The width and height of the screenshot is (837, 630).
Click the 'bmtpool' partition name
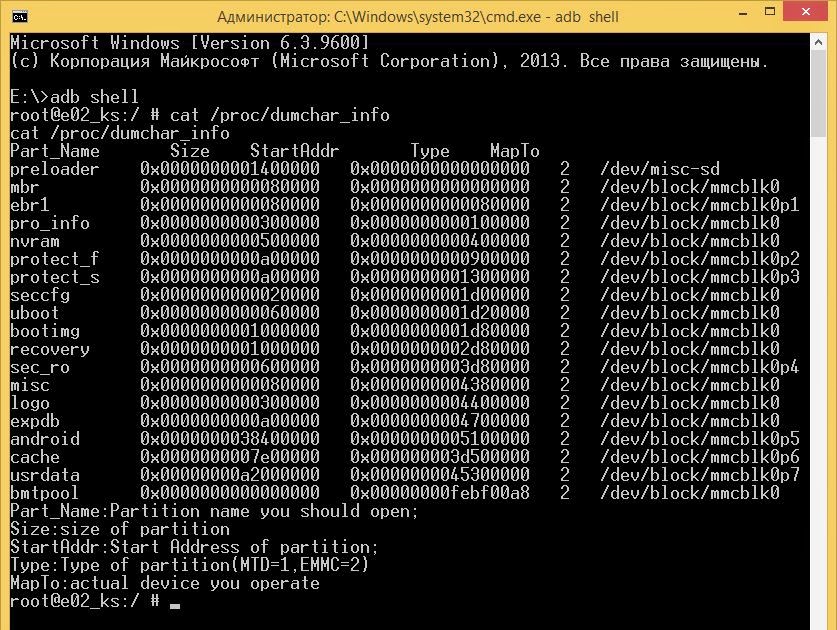[45, 493]
